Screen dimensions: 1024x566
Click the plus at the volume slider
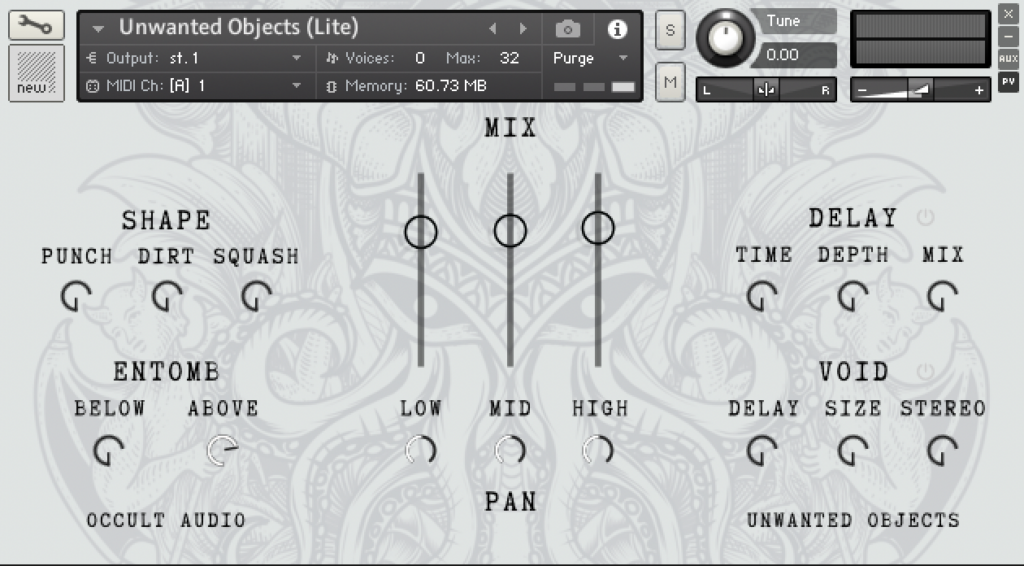coord(978,90)
